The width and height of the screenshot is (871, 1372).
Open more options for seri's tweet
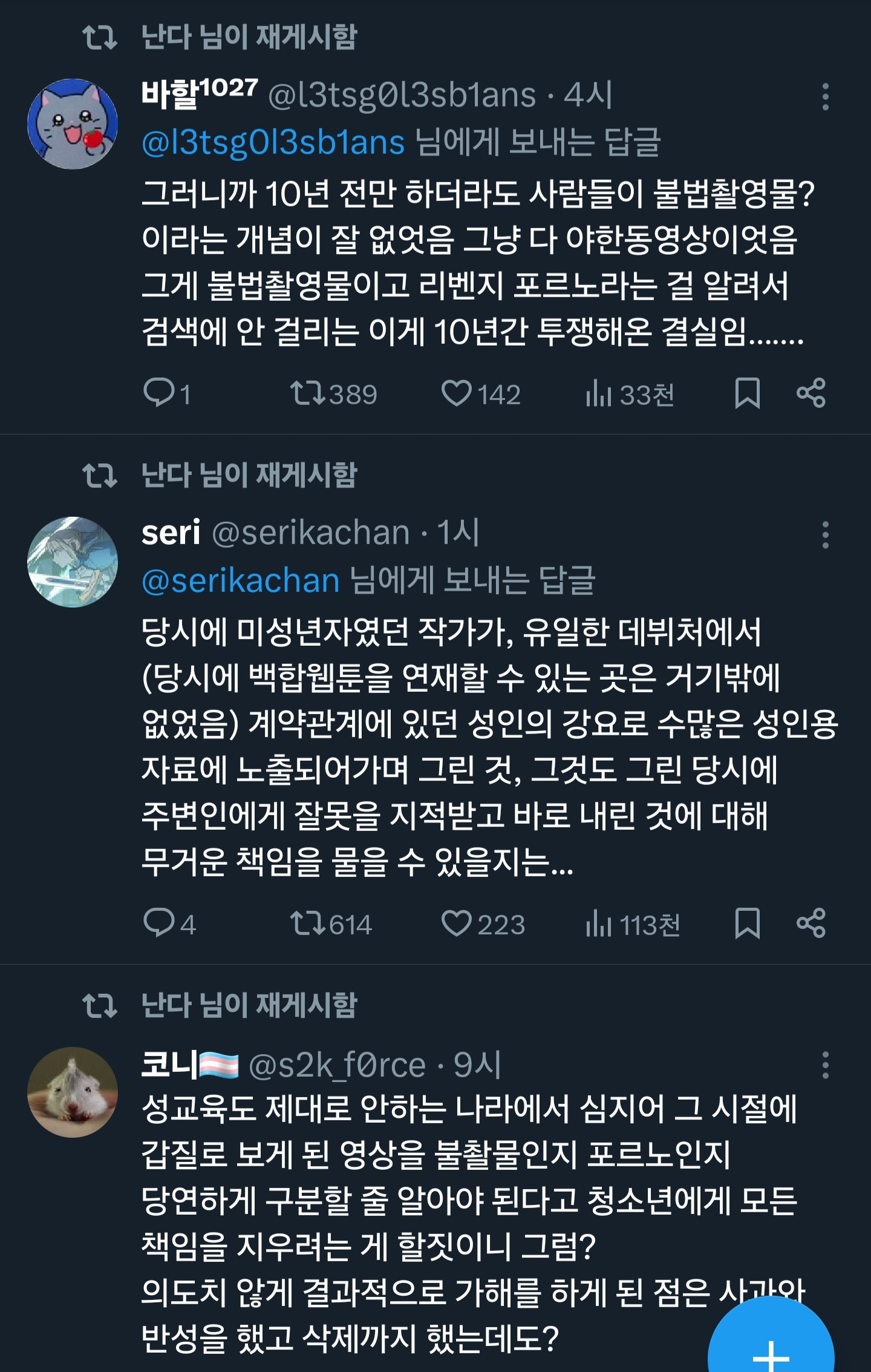[x=825, y=535]
